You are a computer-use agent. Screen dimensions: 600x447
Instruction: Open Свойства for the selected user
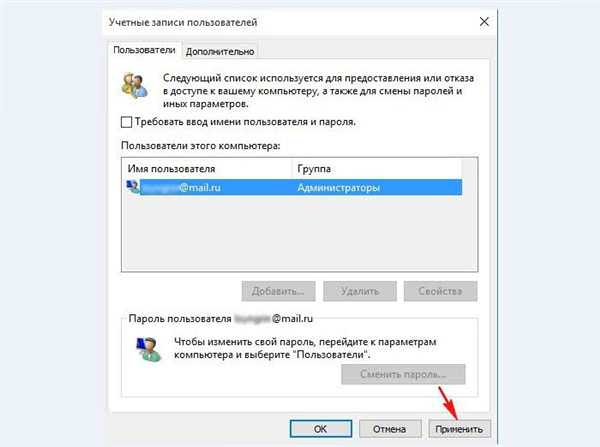click(x=440, y=291)
